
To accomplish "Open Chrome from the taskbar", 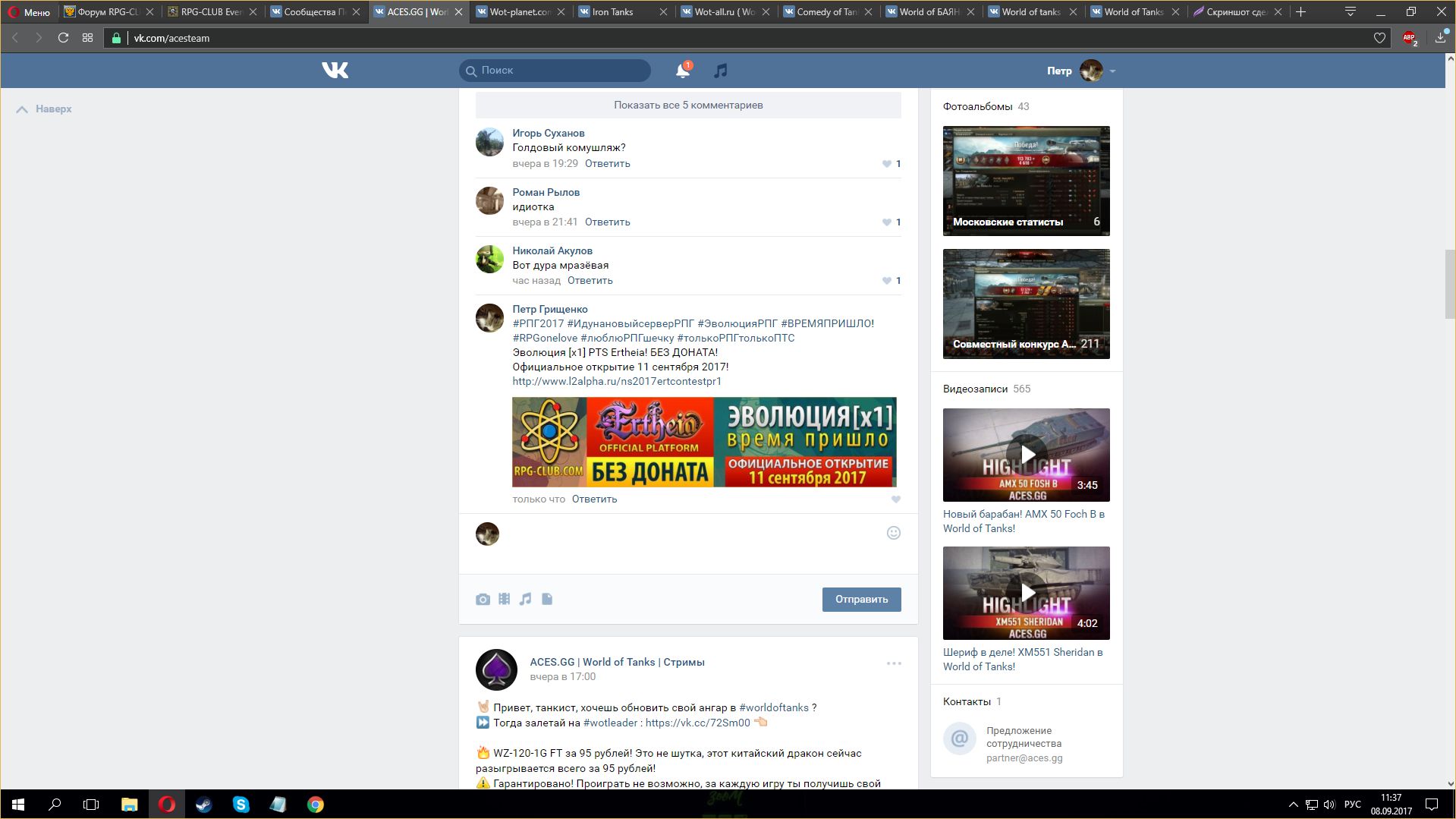I will [x=315, y=805].
